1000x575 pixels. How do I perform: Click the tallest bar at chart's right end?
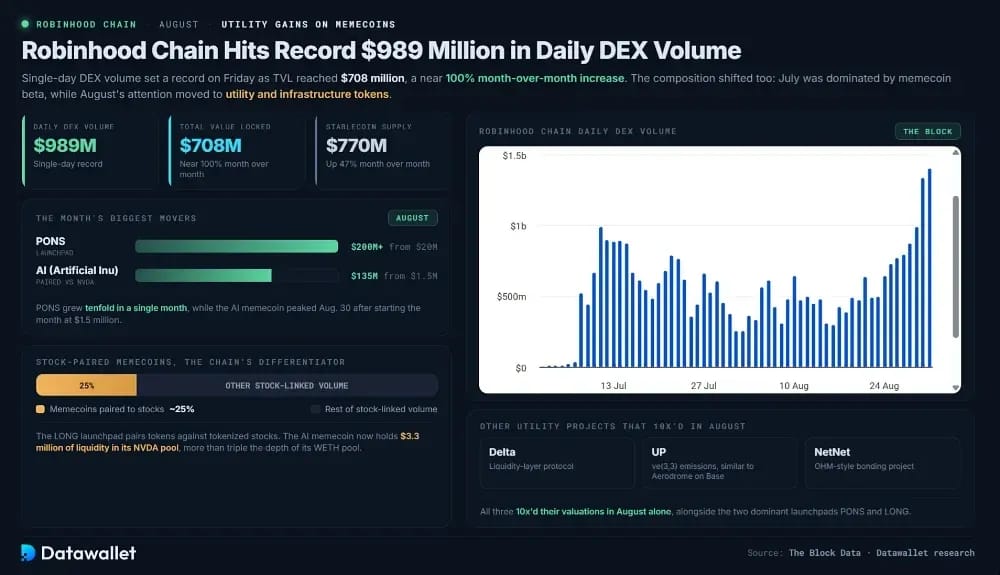coord(929,268)
